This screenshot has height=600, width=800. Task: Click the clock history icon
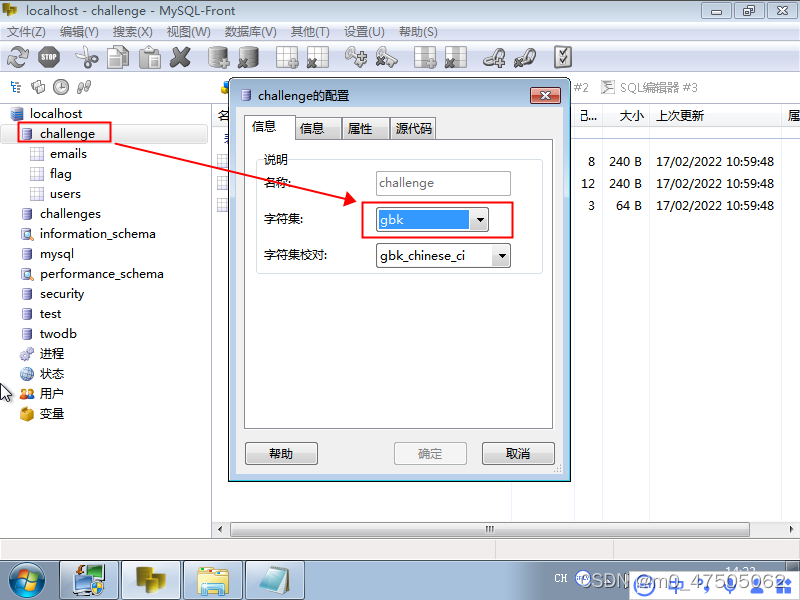pyautogui.click(x=61, y=87)
